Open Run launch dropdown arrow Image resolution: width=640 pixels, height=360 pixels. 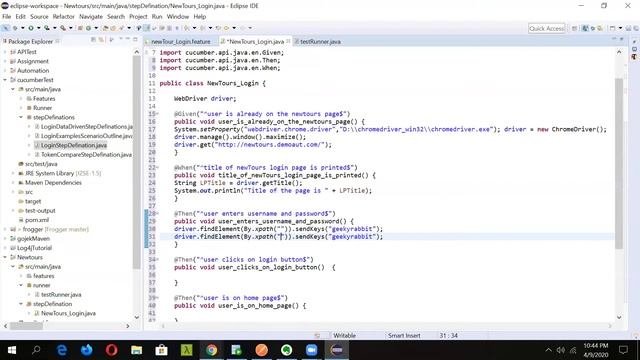tap(38, 28)
